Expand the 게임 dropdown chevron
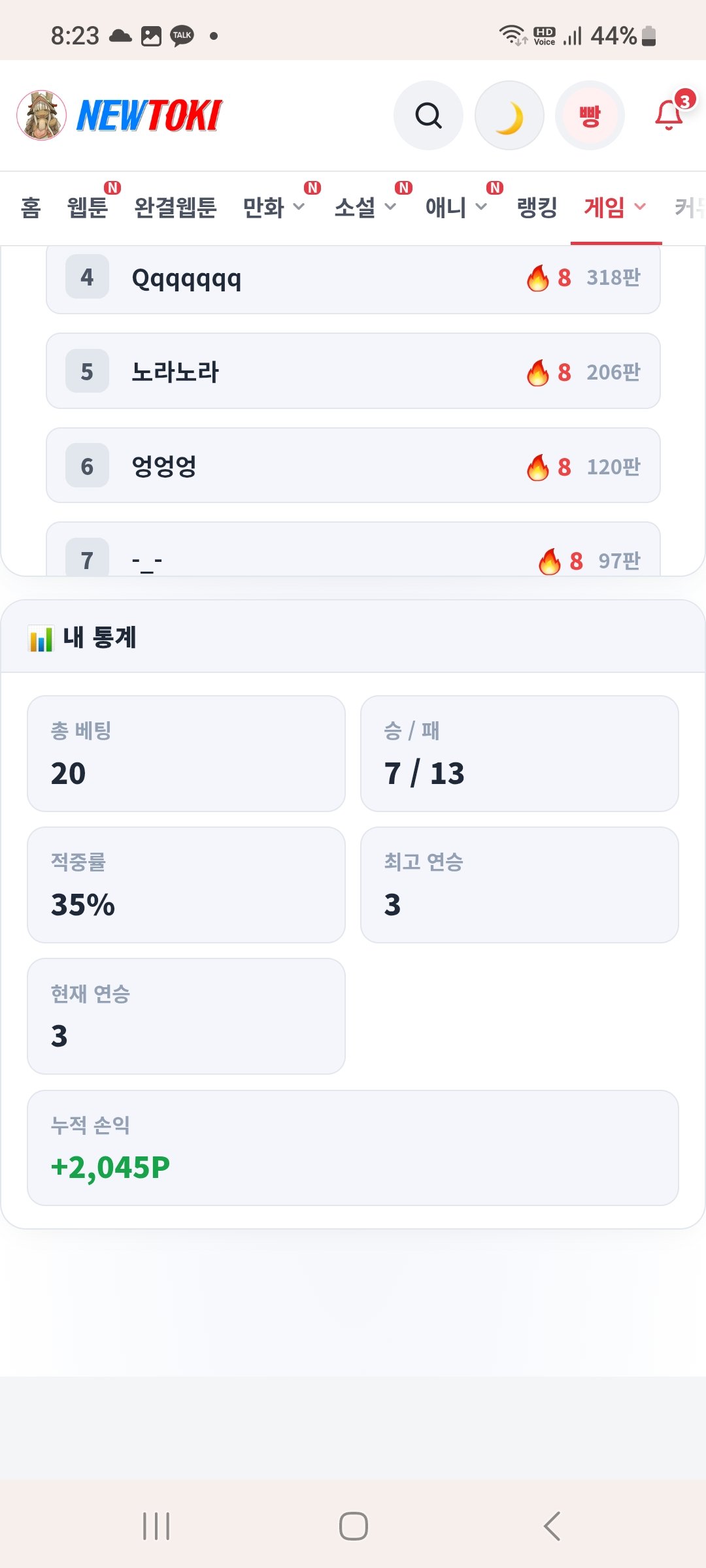This screenshot has width=706, height=1568. pyautogui.click(x=640, y=207)
